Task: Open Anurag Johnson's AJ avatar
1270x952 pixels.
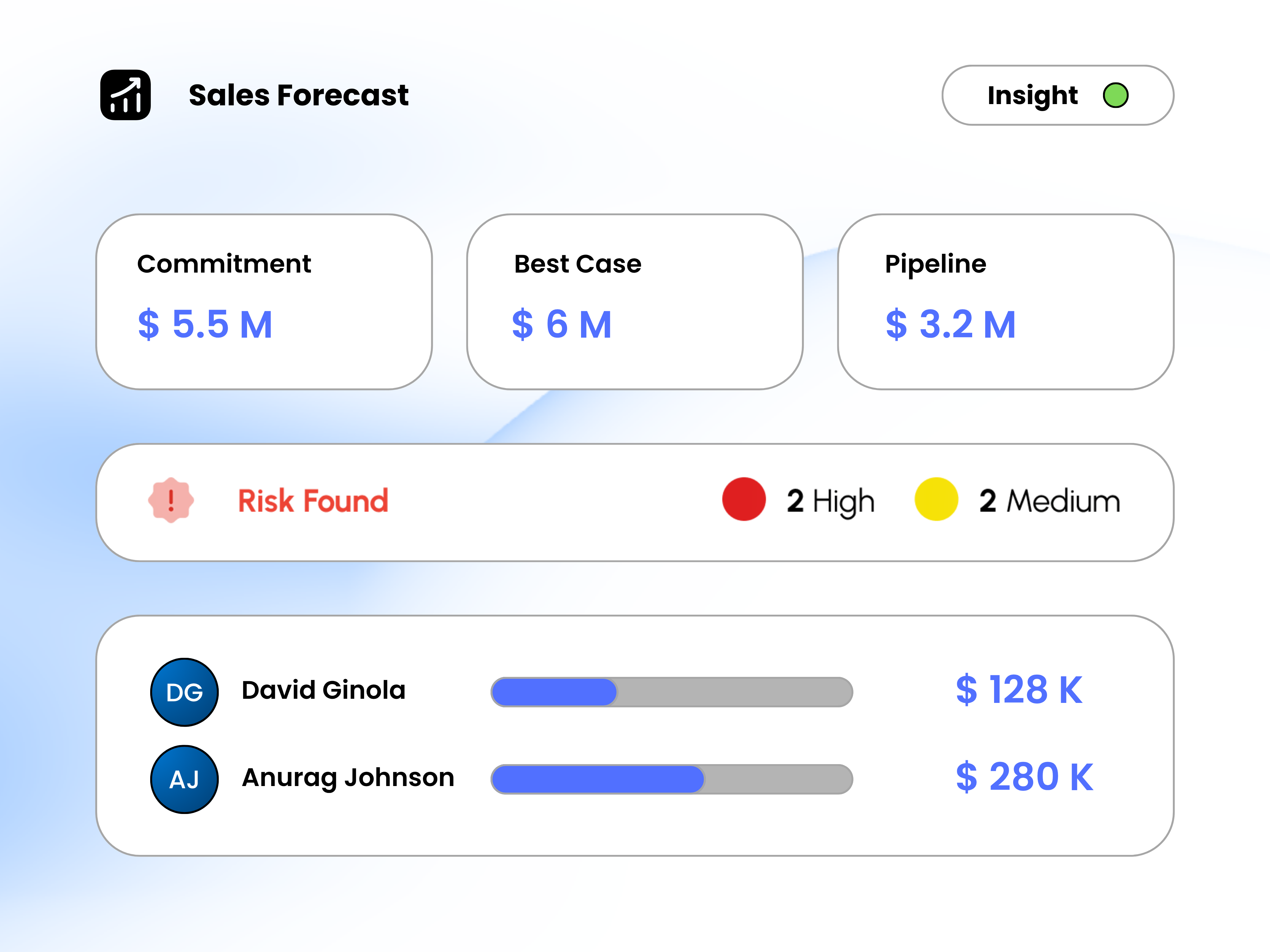Action: (x=184, y=779)
